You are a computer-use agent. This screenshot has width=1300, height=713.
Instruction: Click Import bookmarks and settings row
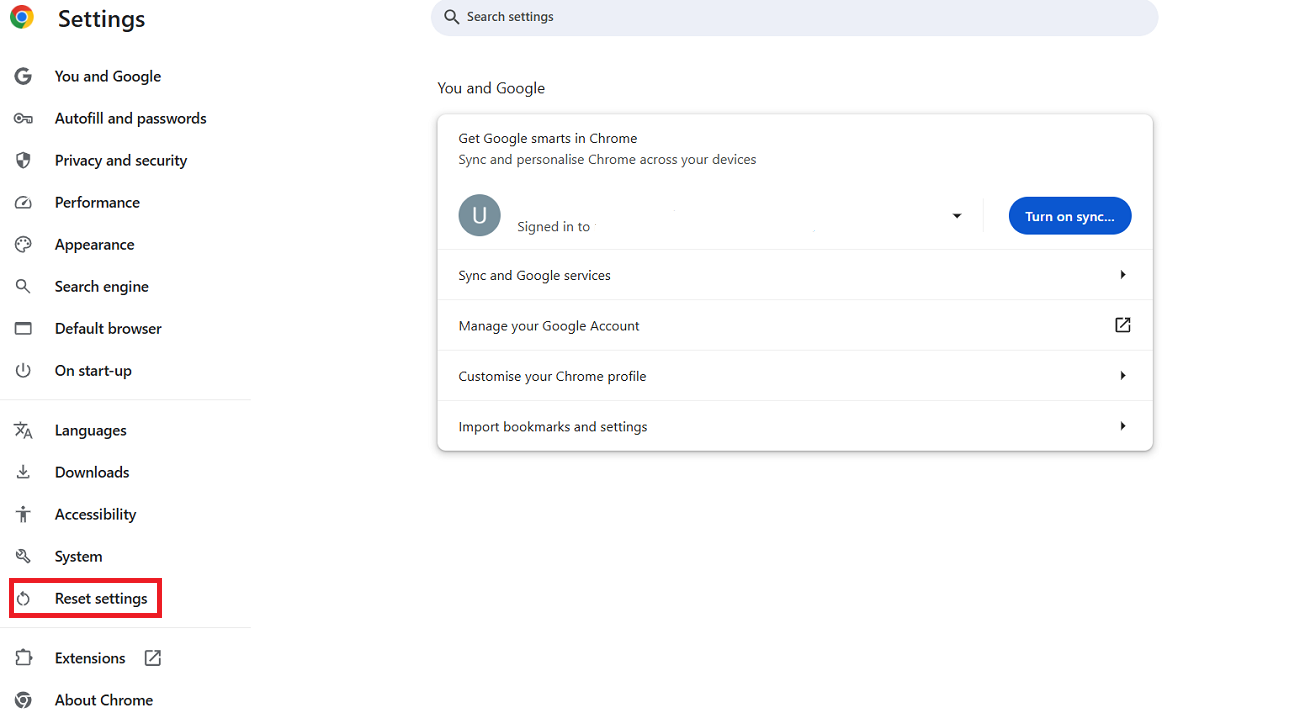[795, 426]
